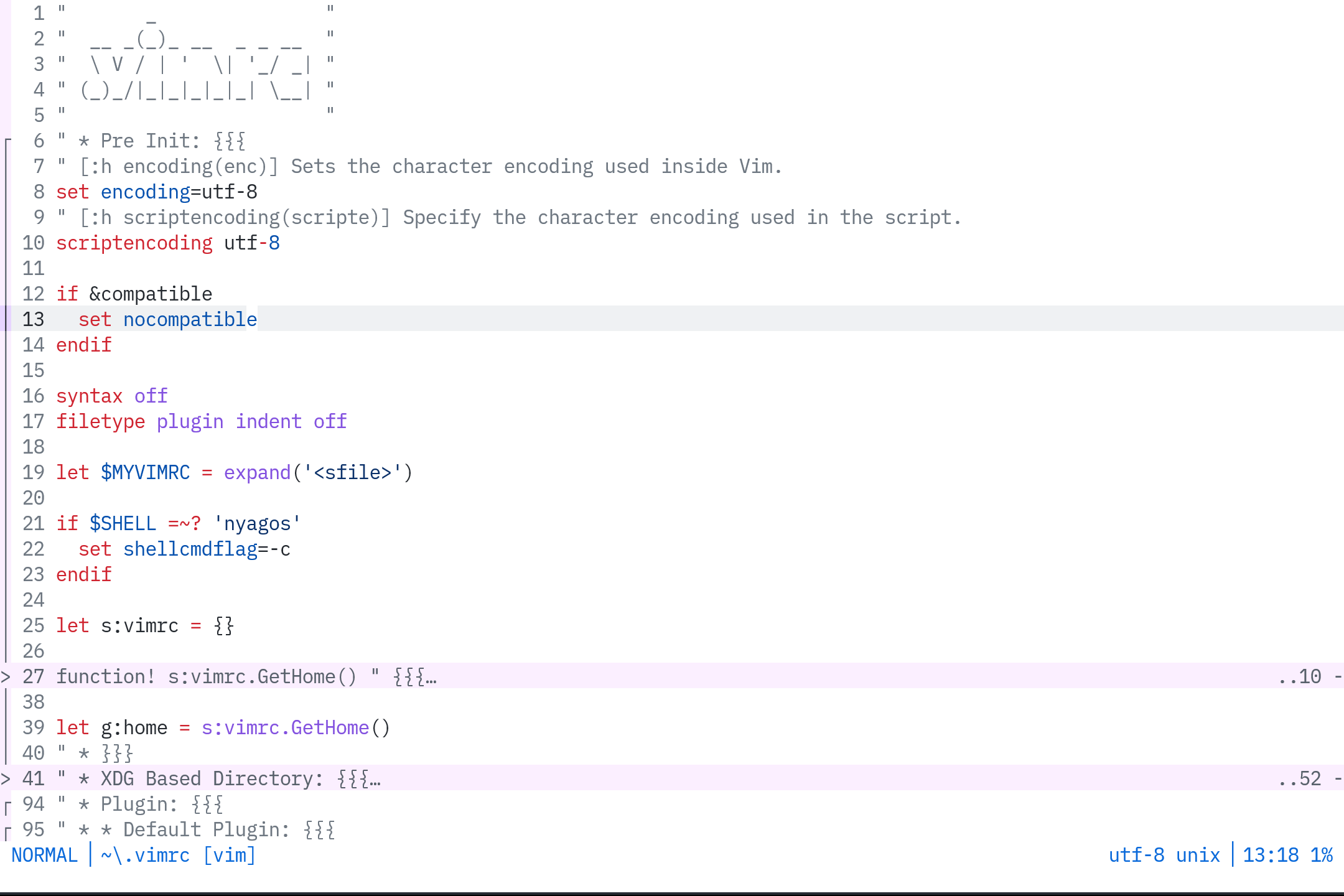The image size is (1344, 896).
Task: Click the unix file format indicator
Action: coord(1198,856)
